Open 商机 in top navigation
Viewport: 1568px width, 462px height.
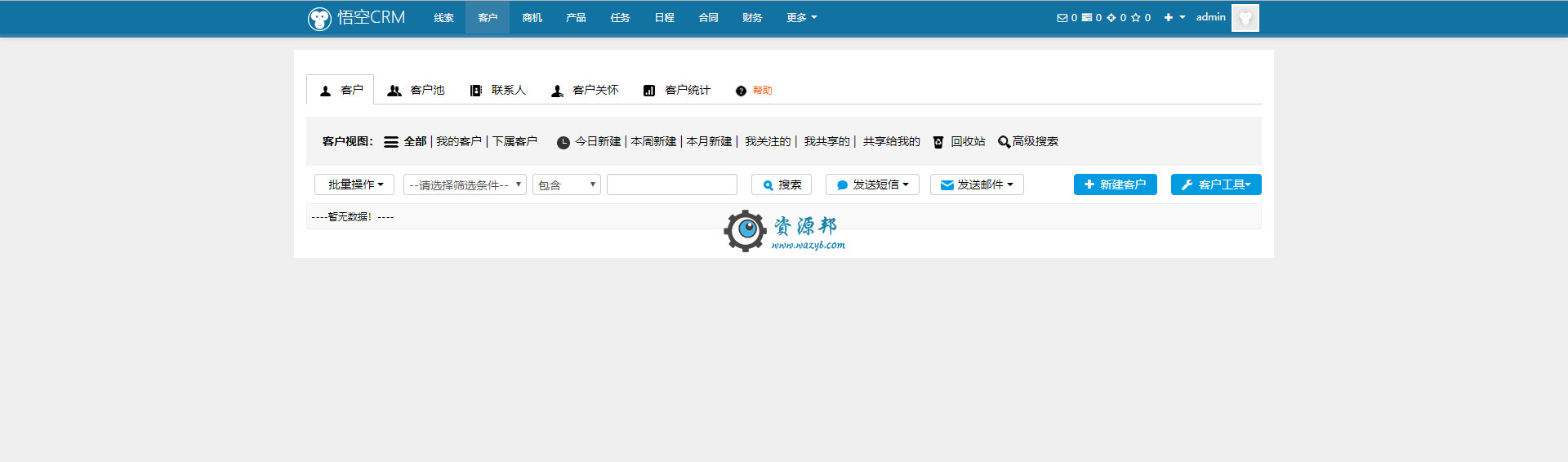[532, 18]
